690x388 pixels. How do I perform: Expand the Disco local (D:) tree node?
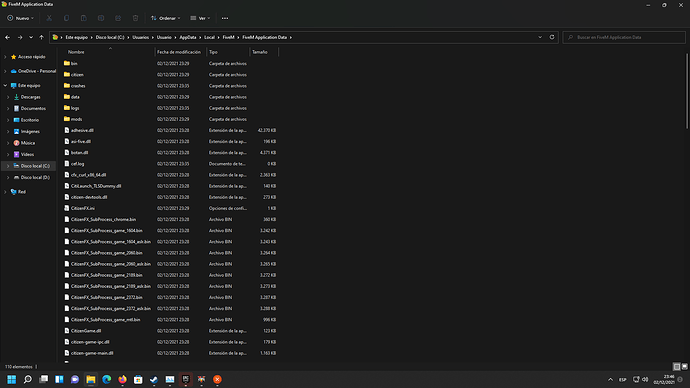point(8,177)
